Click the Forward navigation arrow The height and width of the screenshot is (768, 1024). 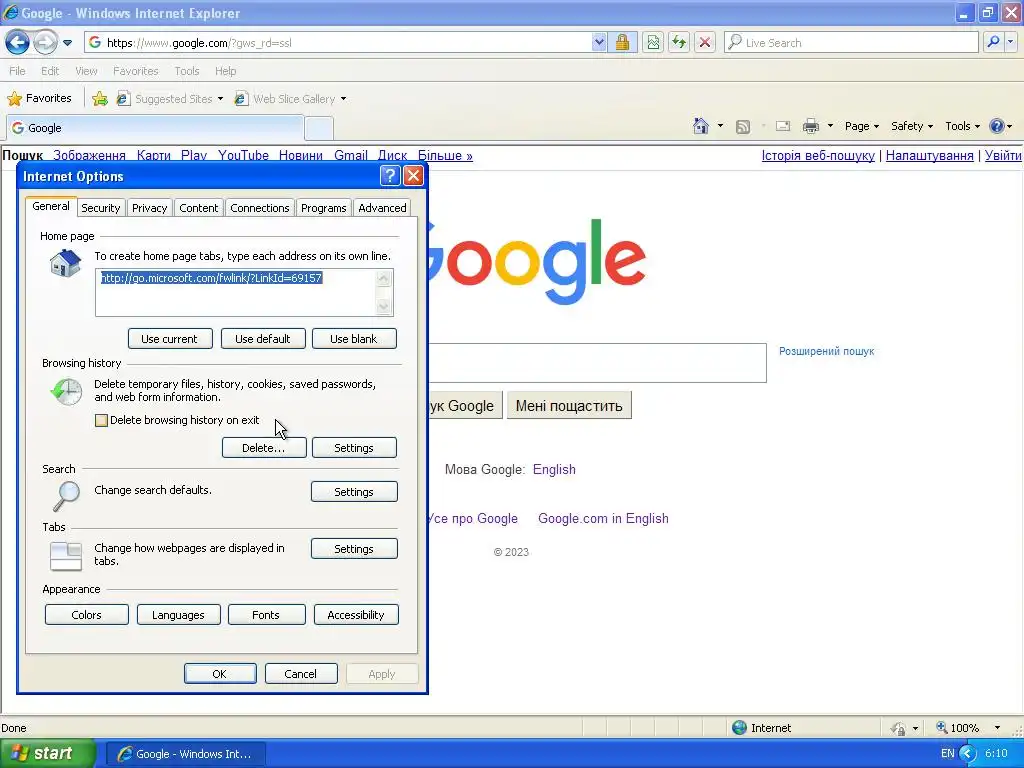click(45, 42)
